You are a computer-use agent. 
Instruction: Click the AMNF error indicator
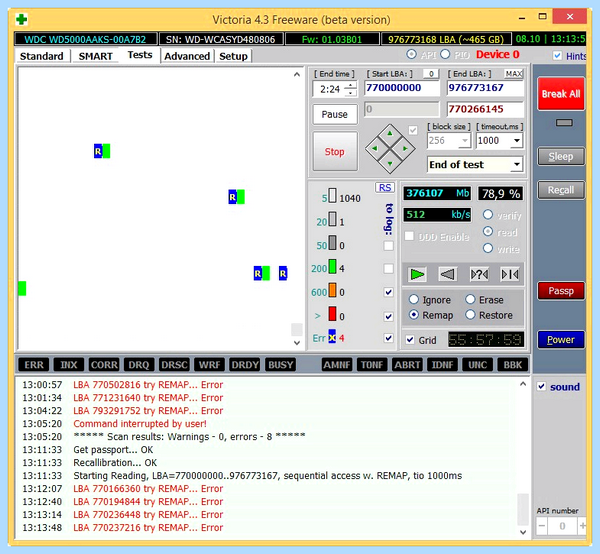(337, 365)
